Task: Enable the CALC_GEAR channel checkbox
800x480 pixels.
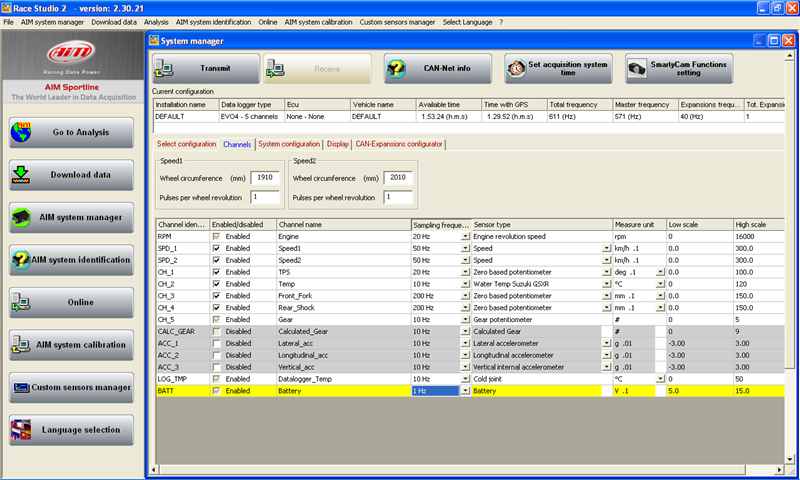Action: pyautogui.click(x=216, y=332)
